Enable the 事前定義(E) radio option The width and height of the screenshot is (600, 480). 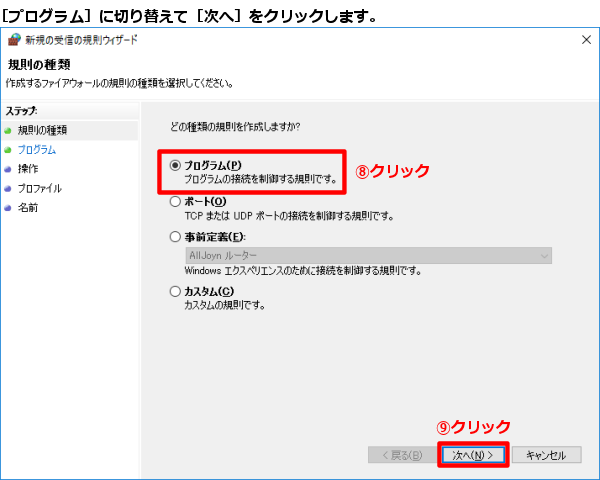[x=176, y=237]
